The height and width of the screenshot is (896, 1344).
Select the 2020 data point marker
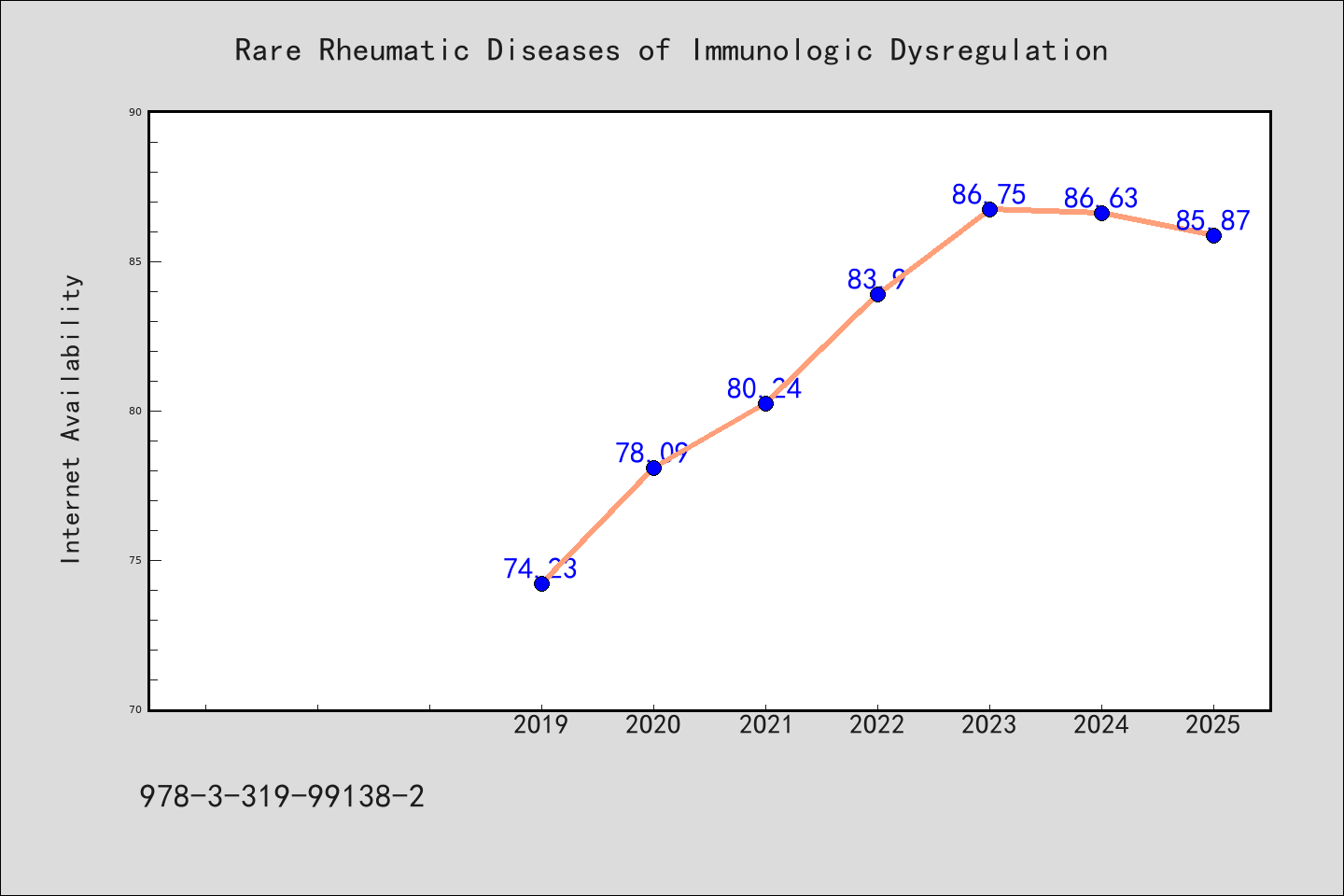(x=653, y=468)
